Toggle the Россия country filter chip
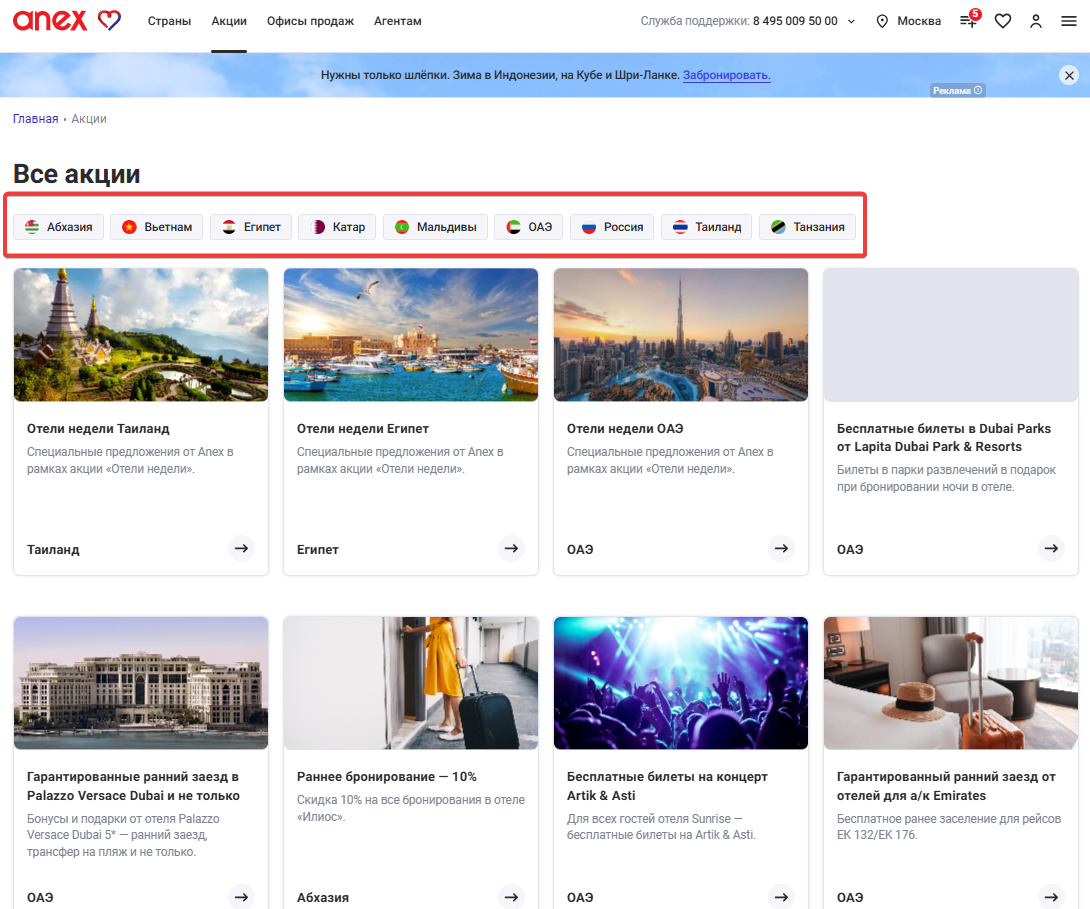 coord(612,227)
